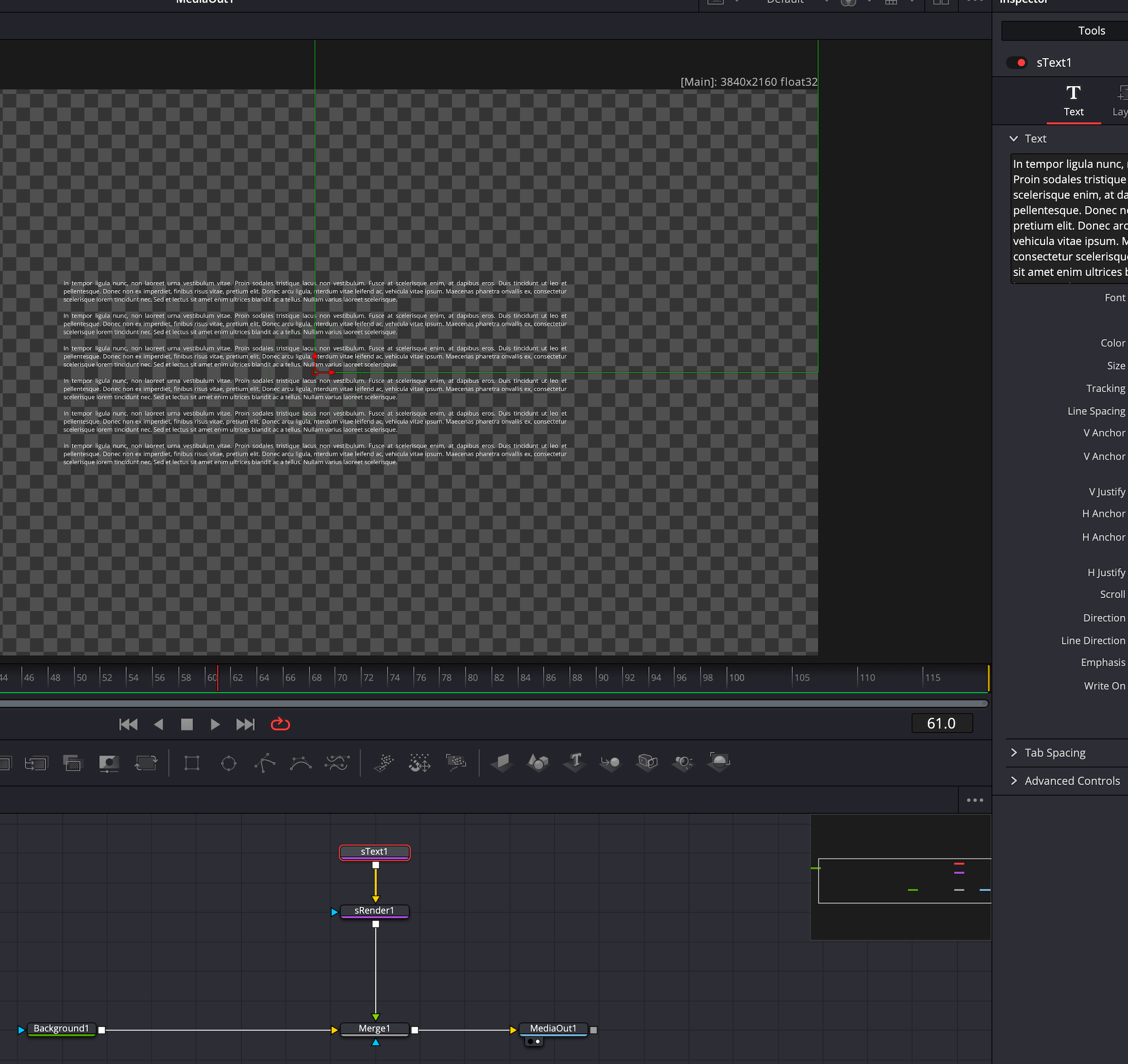Open the Text tab of sText1

(x=1074, y=101)
